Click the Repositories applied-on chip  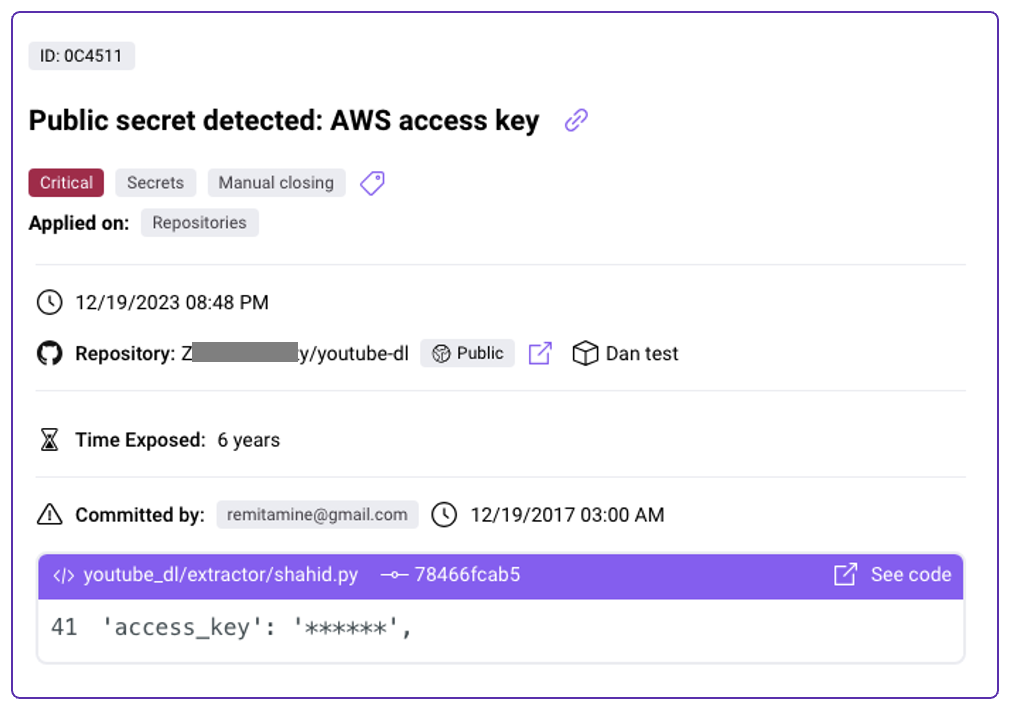pyautogui.click(x=199, y=223)
